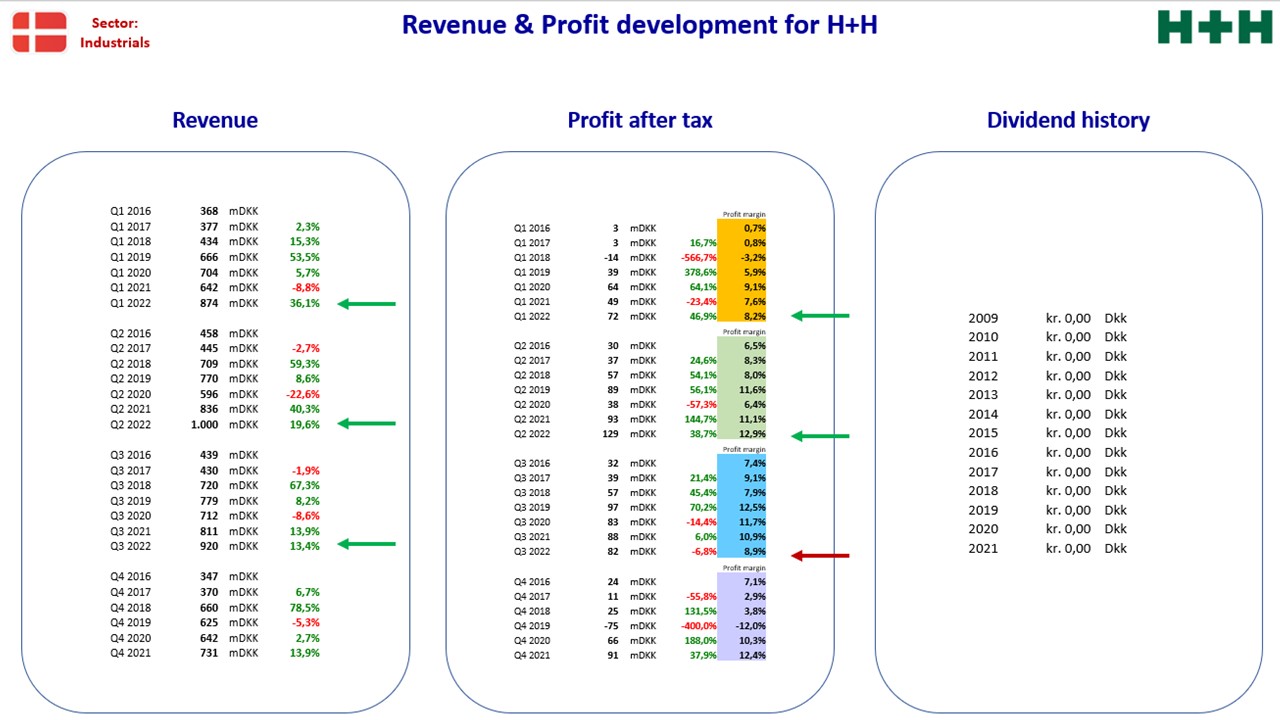Image resolution: width=1280 pixels, height=720 pixels.
Task: Click the profit margin value "-3,2%"
Action: point(752,258)
